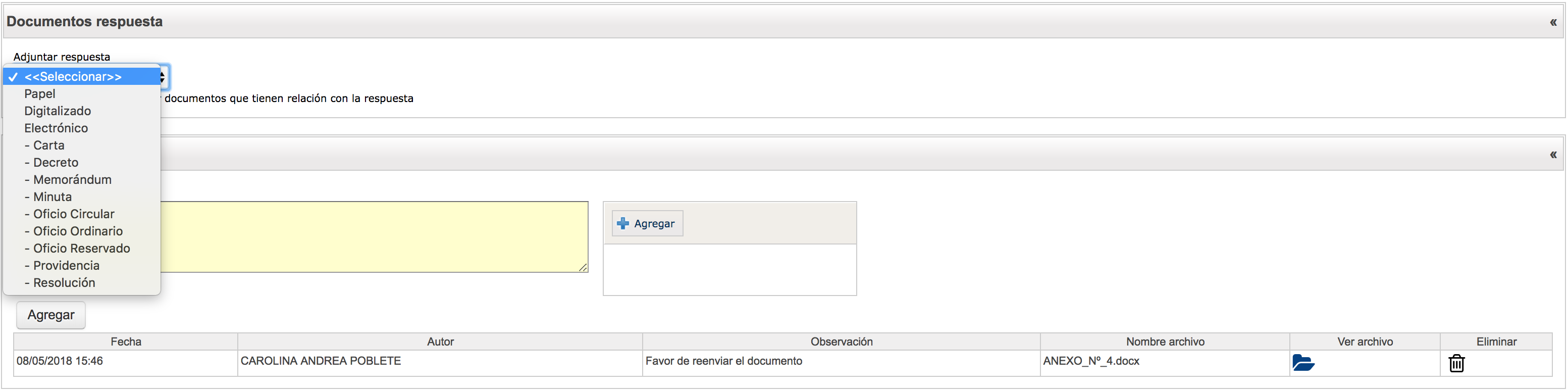This screenshot has height=391, width=1568.
Task: Delete the attachment with trash icon
Action: tap(1456, 363)
